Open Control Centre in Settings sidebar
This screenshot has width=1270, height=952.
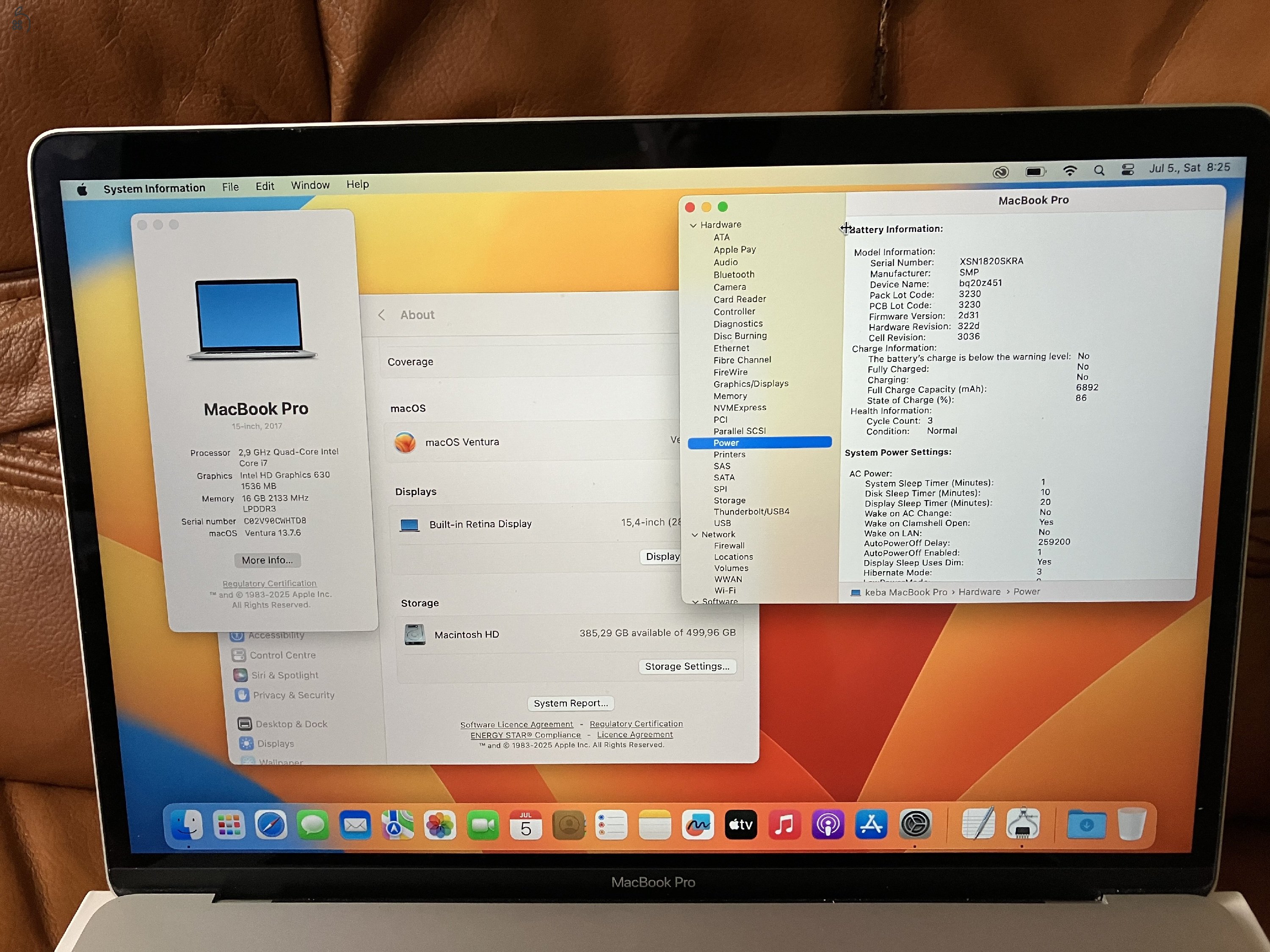274,655
